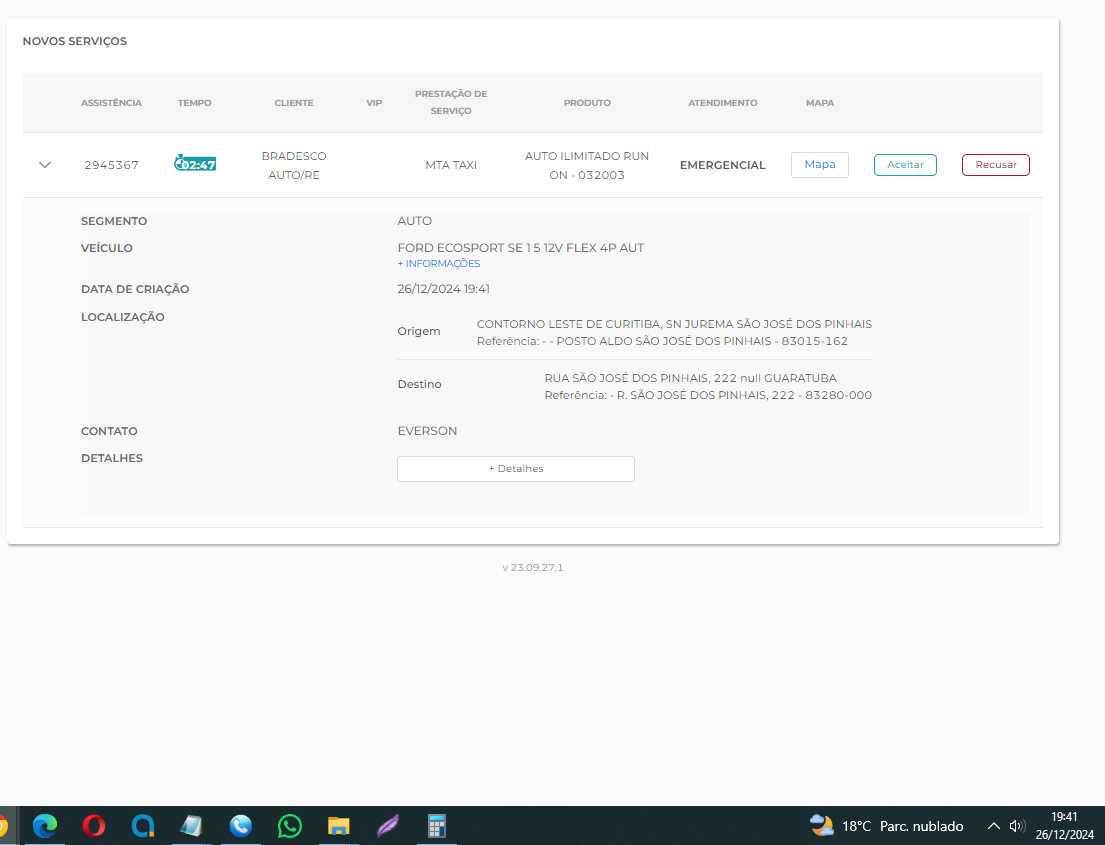Open the purple feather app in taskbar
The image size is (1105, 845).
[x=388, y=826]
